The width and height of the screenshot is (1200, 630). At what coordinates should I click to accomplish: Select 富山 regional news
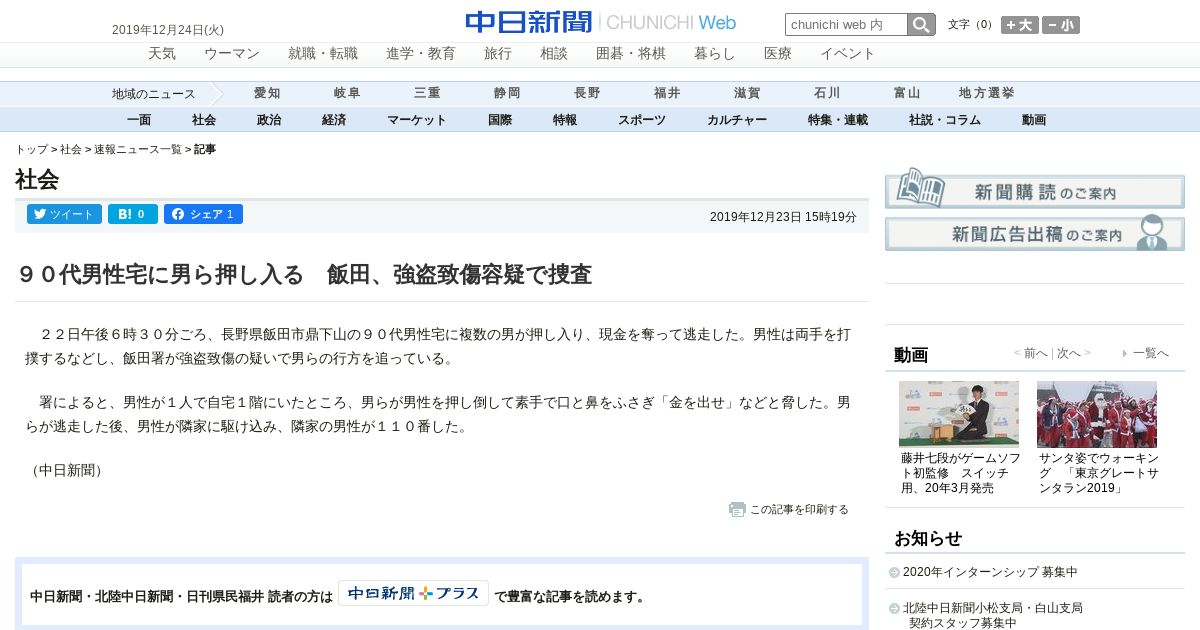[907, 93]
